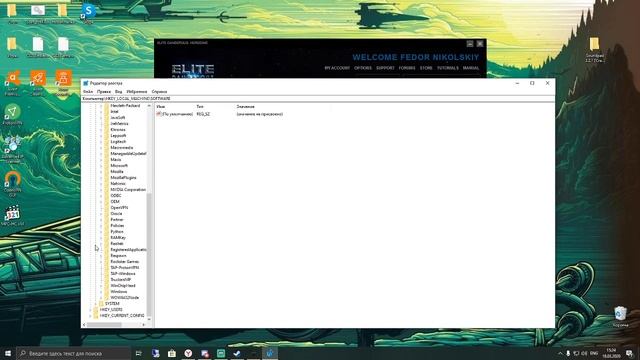Open the Справка menu
Image resolution: width=640 pixels, height=360 pixels.
(x=159, y=91)
